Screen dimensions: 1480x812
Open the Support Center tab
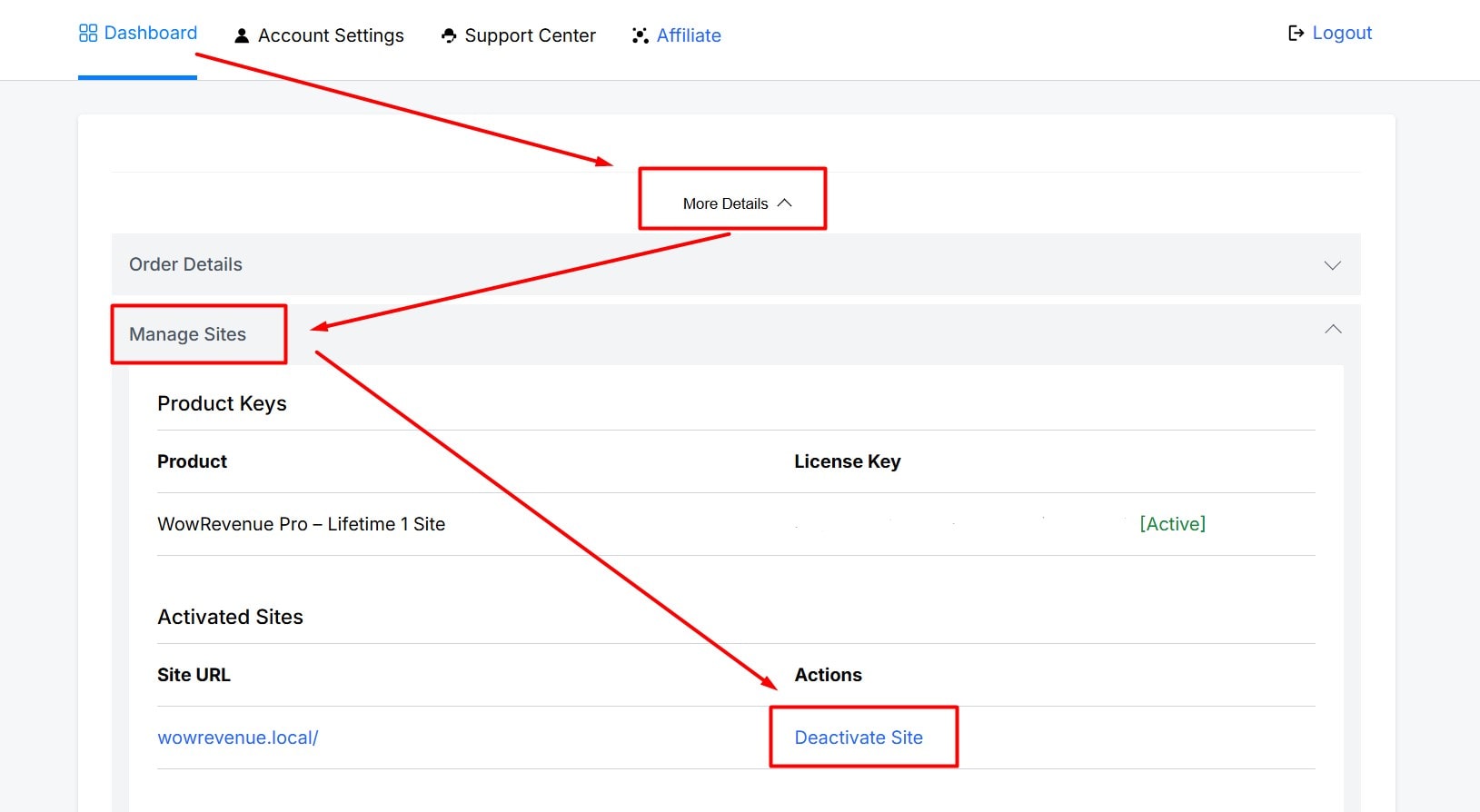519,36
